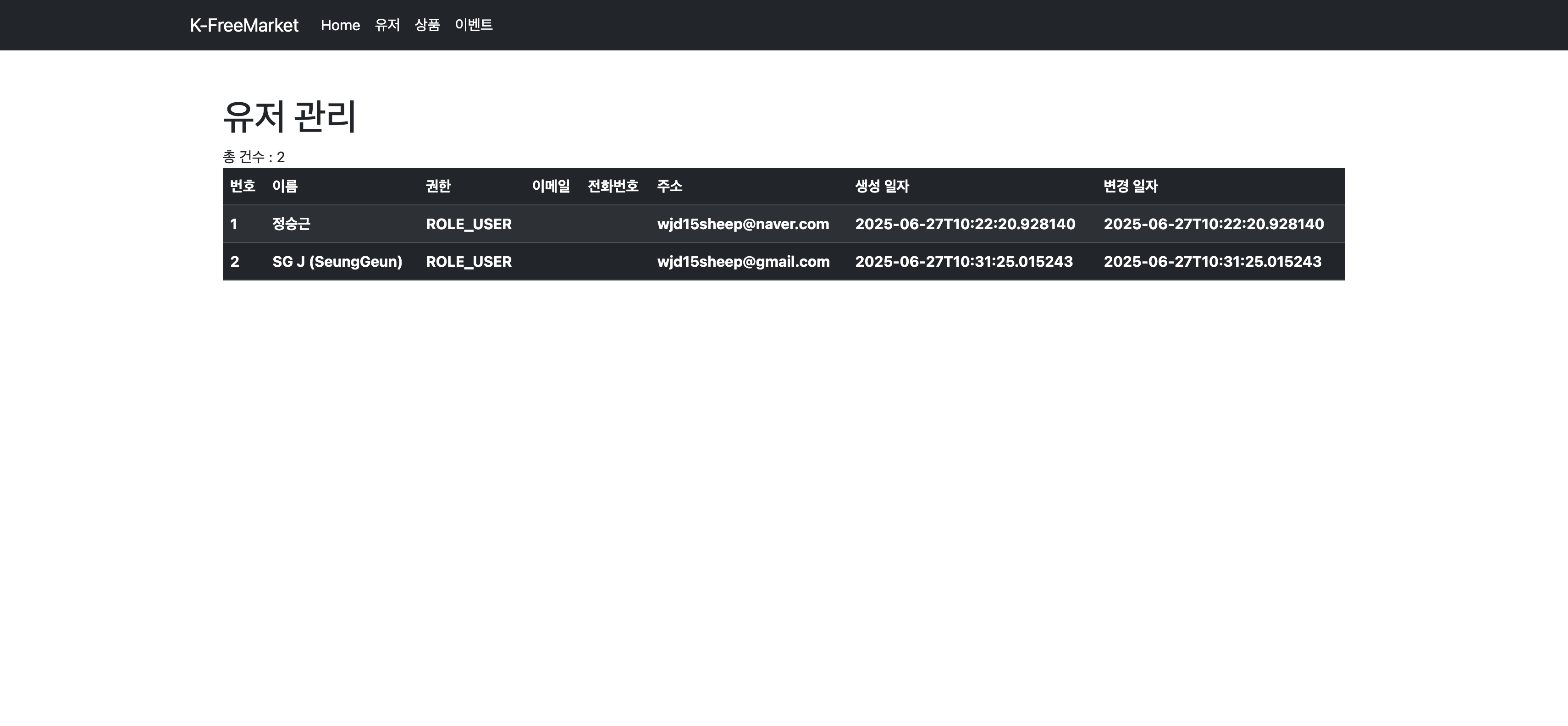Select the 이벤트 navigation link

(474, 25)
